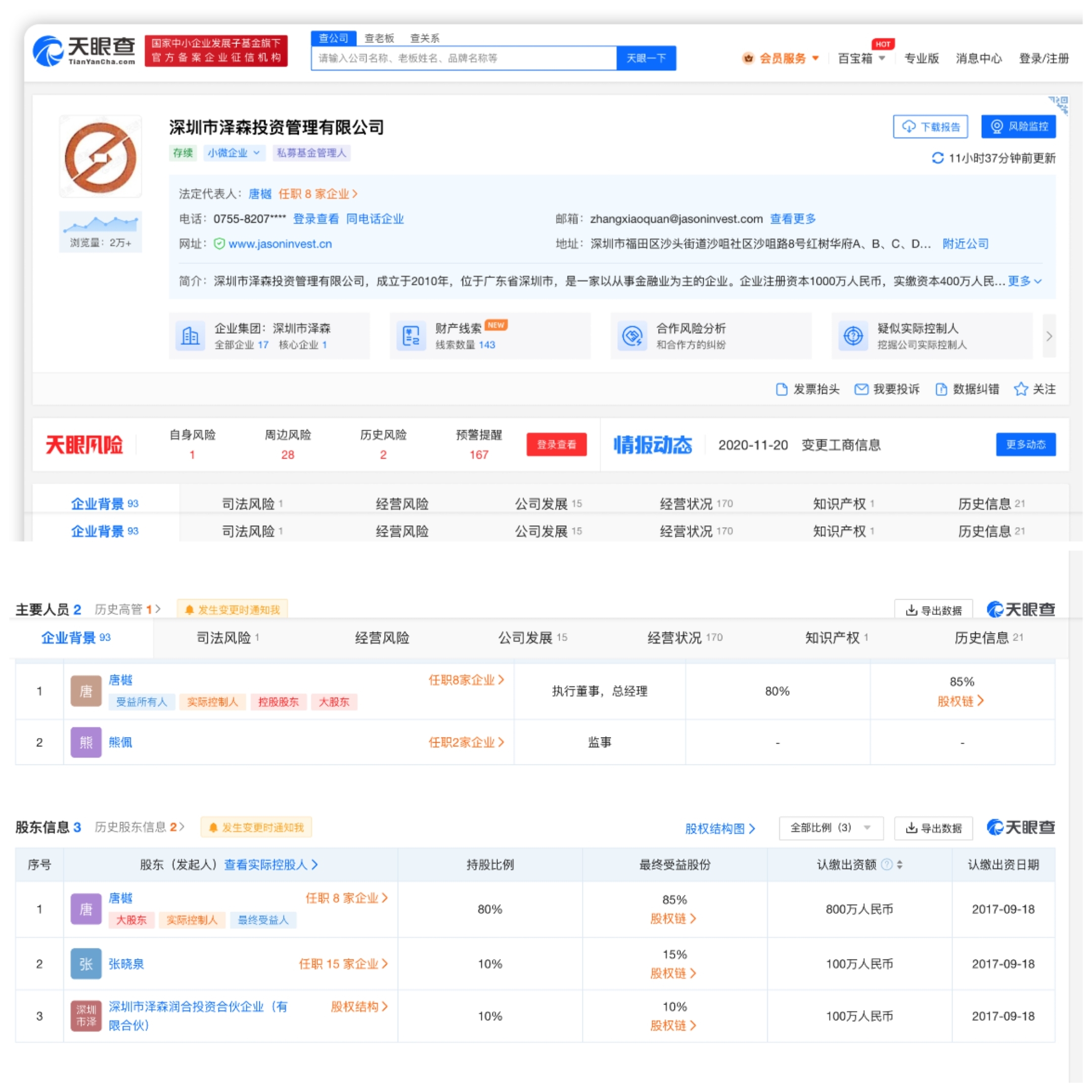
Task: Click 查看更多 beside email
Action: 793,219
